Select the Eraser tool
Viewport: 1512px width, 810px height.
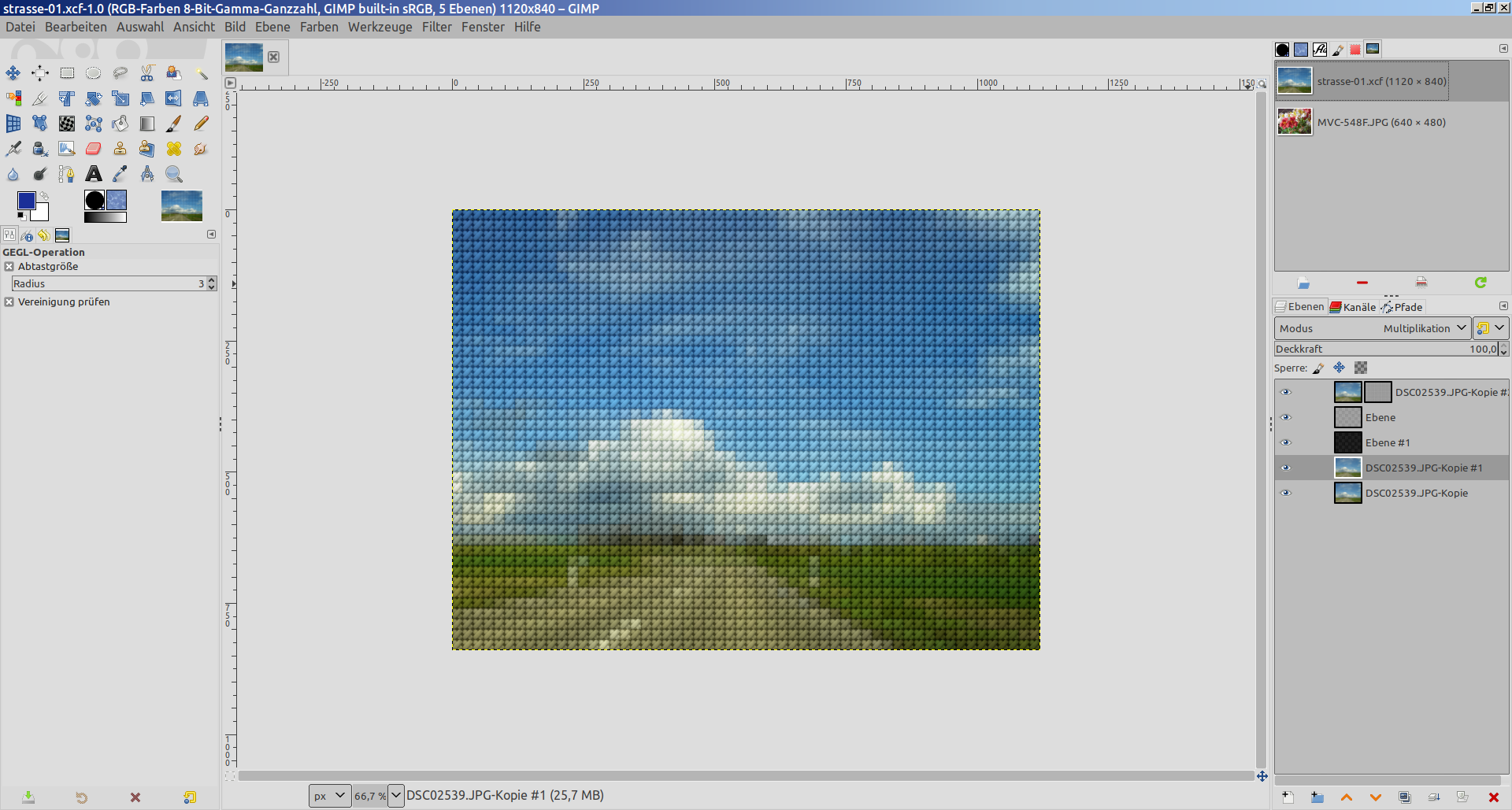94,149
